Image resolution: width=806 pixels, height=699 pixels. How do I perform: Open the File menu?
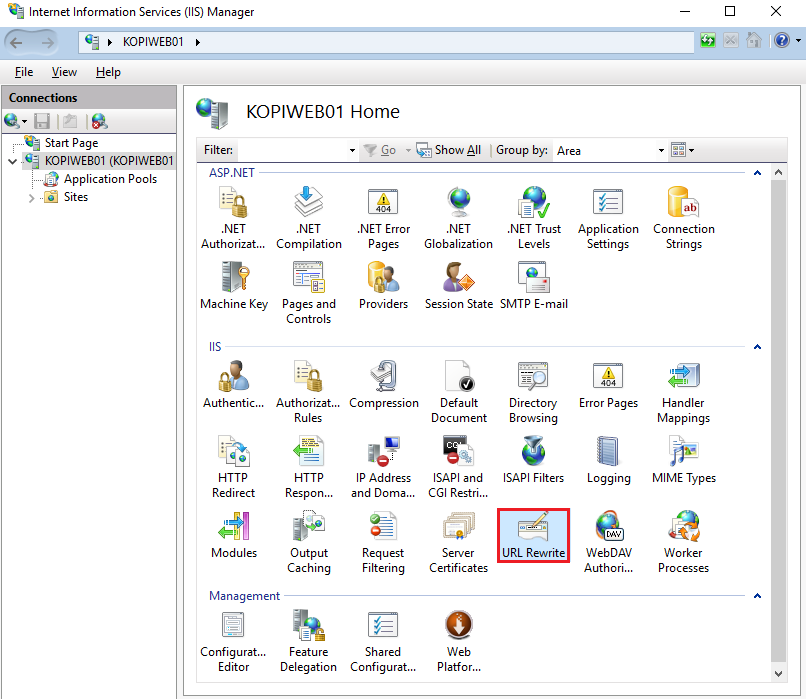24,72
